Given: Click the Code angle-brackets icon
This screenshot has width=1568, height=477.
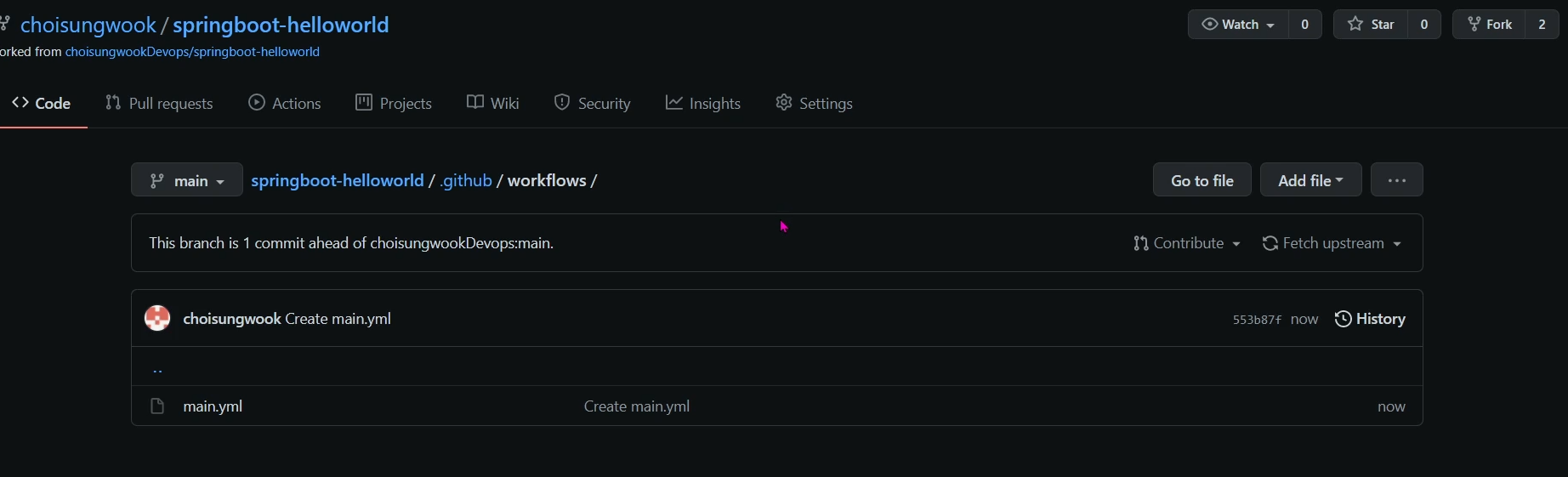Looking at the screenshot, I should coord(20,103).
